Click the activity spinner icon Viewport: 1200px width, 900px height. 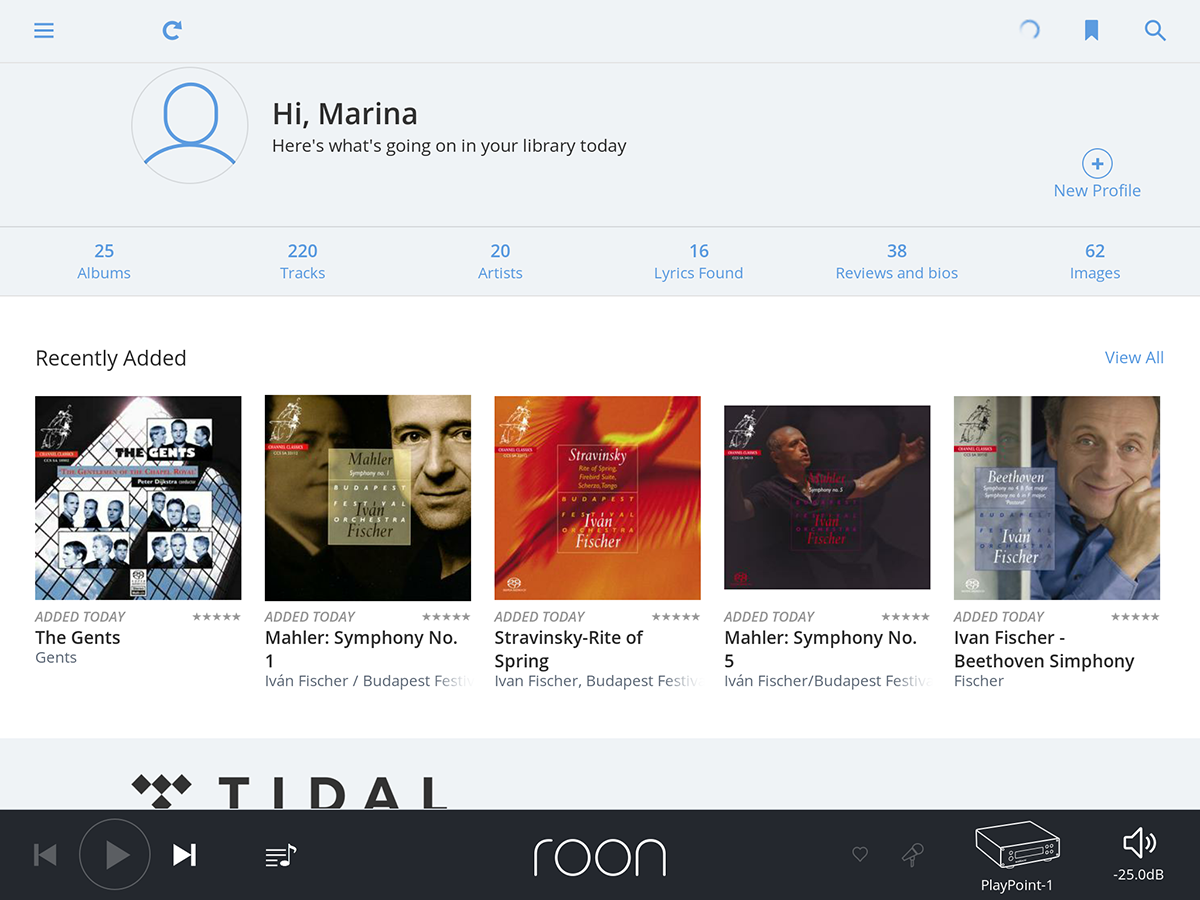point(1029,30)
